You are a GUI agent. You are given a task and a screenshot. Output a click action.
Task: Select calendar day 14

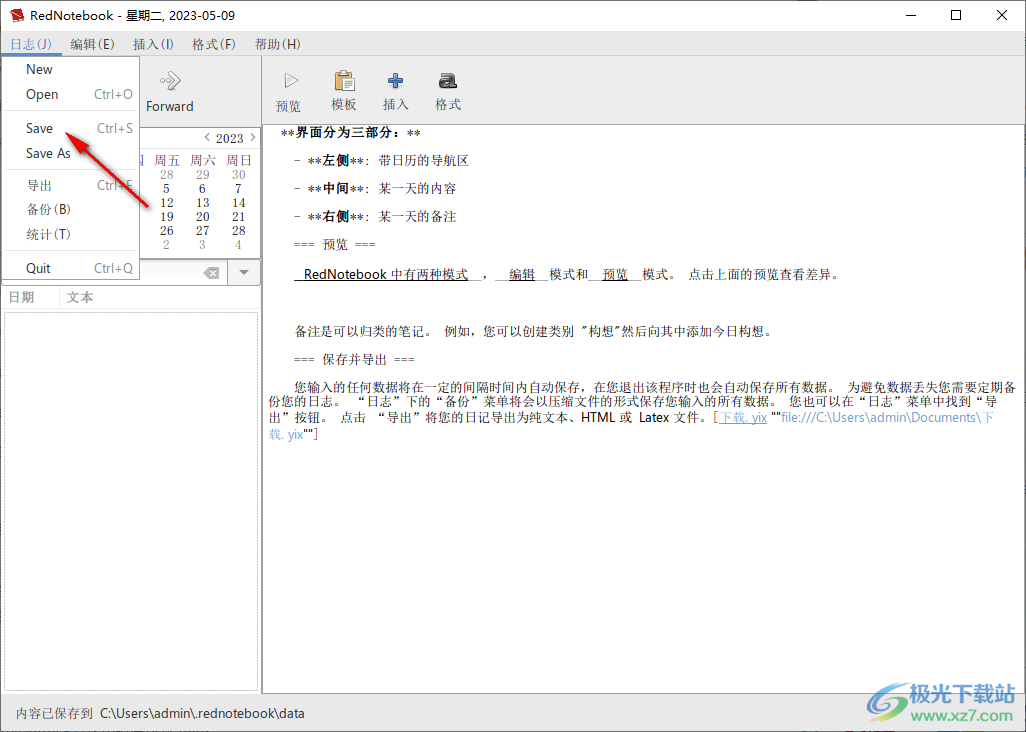point(239,203)
